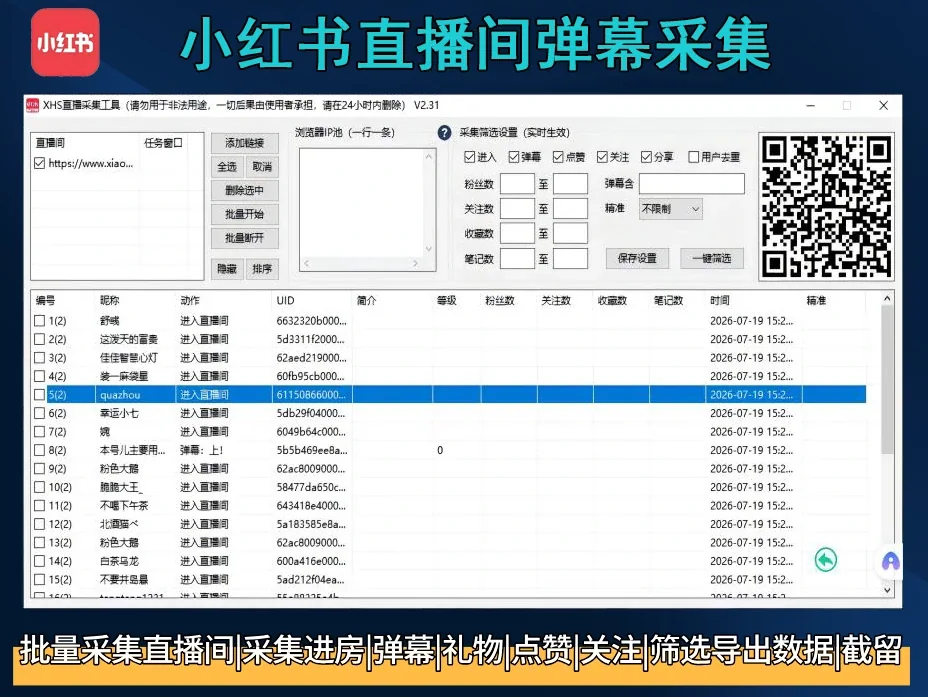
Task: Click the green back arrow icon
Action: [826, 560]
